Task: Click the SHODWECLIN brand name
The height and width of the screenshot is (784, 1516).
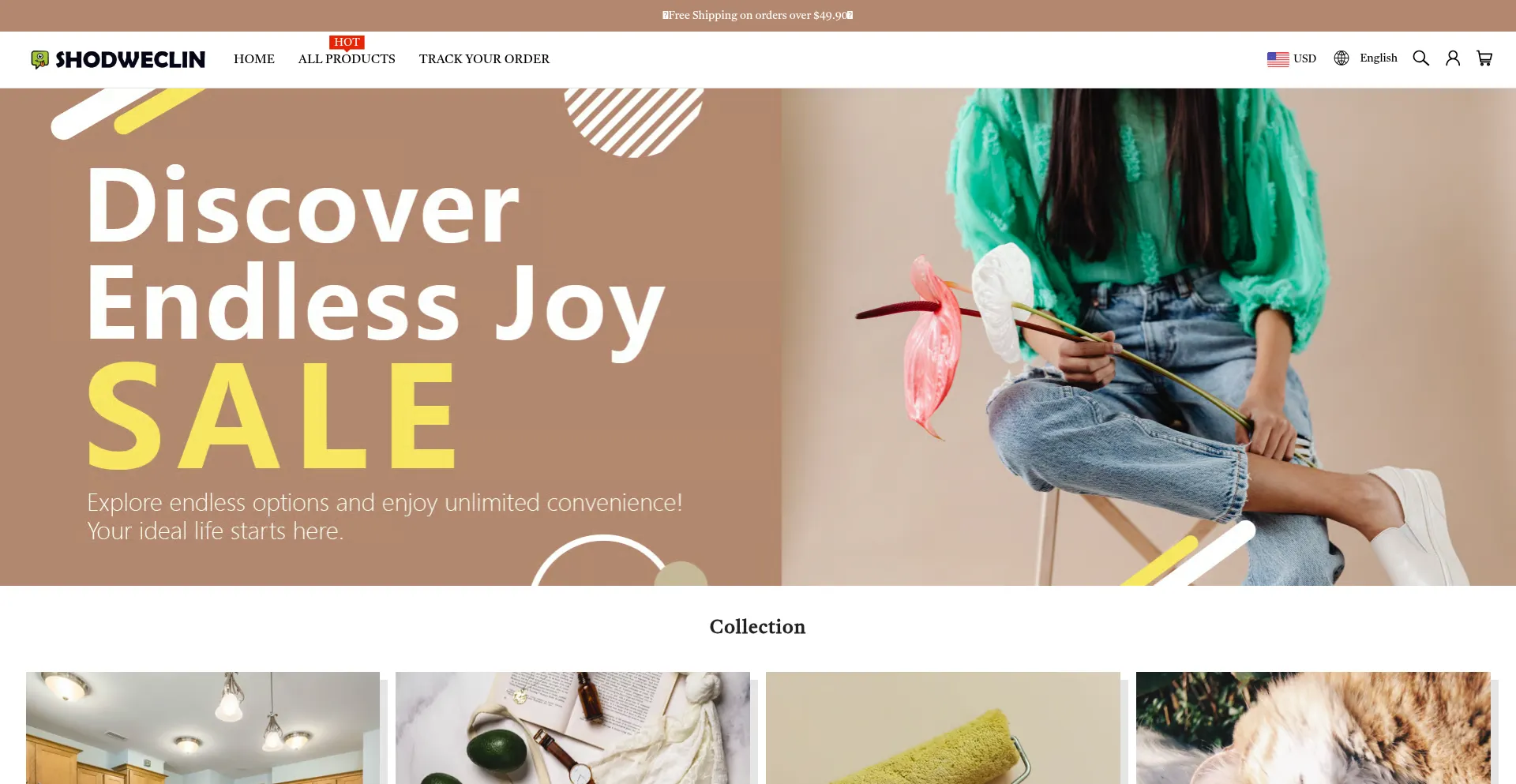Action: click(x=130, y=60)
